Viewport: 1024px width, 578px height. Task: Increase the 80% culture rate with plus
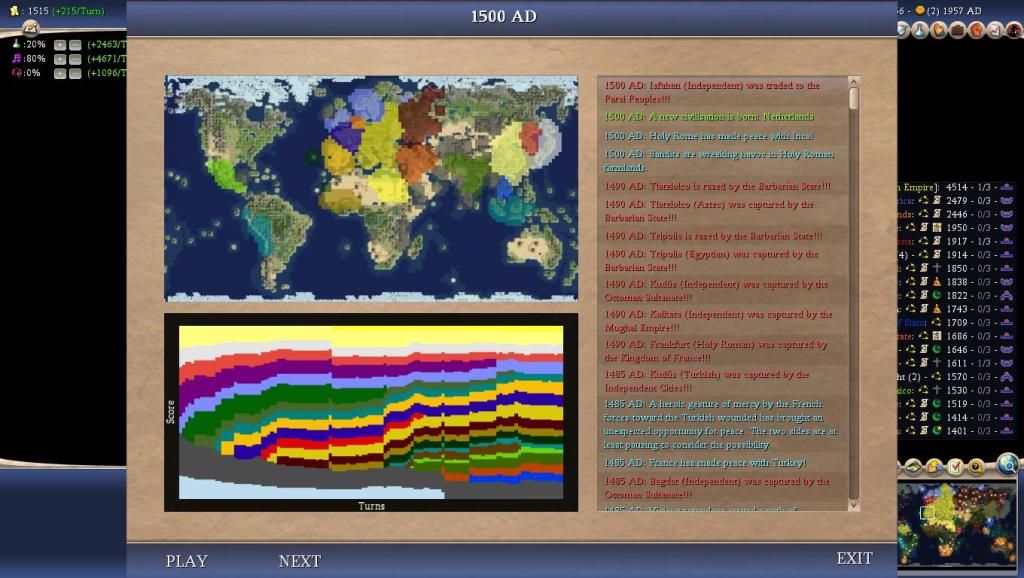[x=60, y=59]
